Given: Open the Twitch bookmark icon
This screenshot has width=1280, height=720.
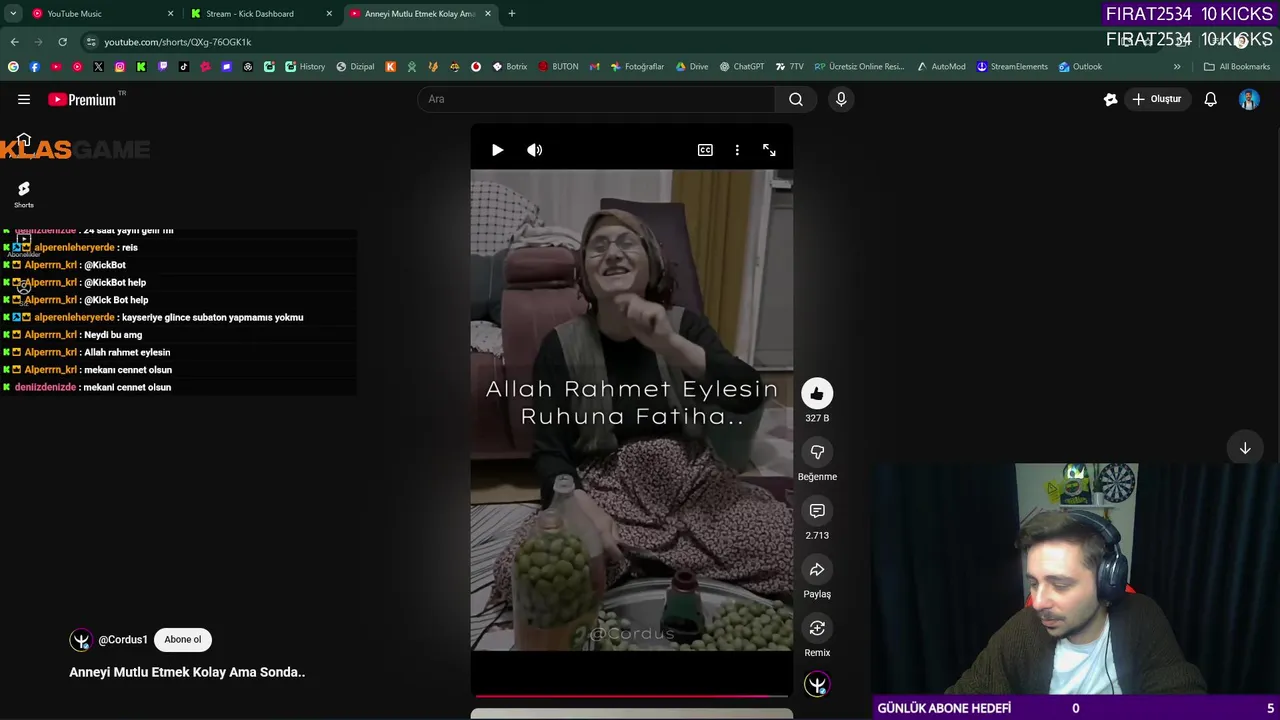Looking at the screenshot, I should coord(163,67).
